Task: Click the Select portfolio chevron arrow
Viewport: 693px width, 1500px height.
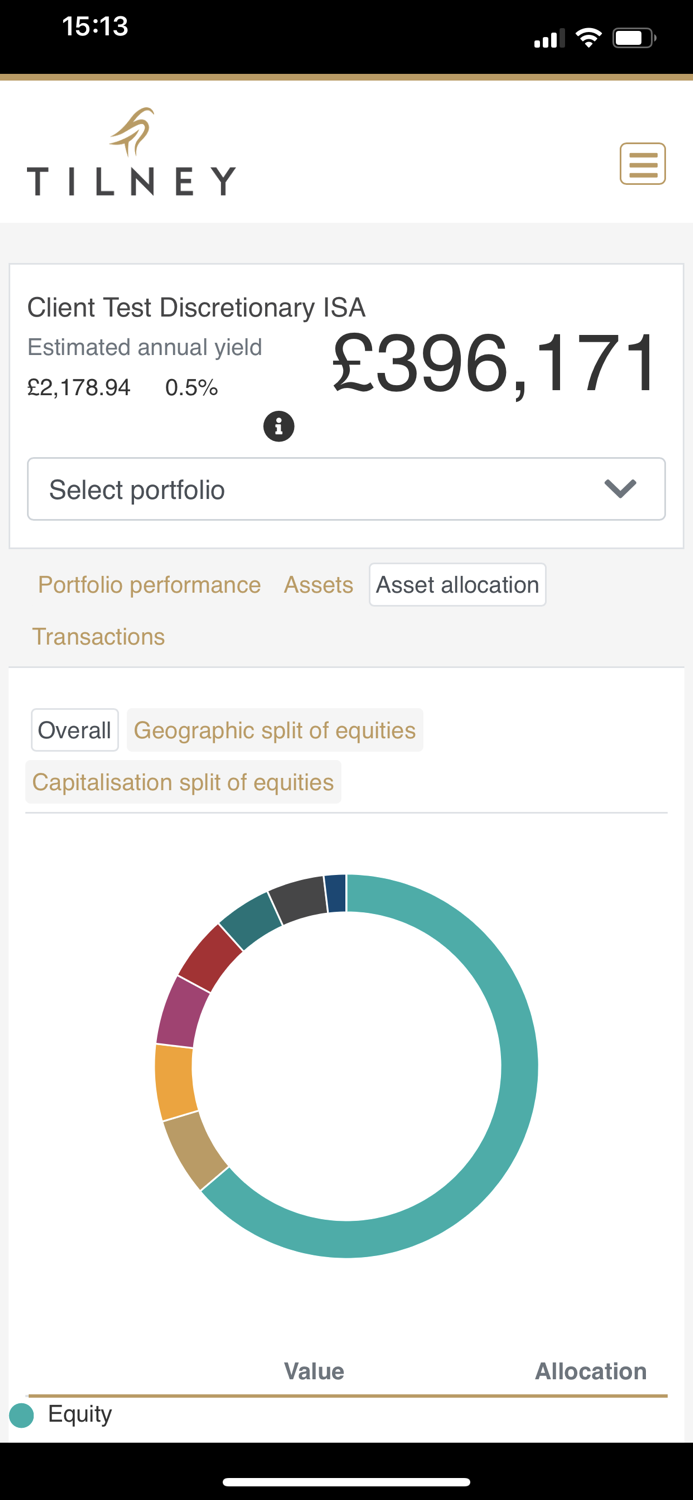Action: click(x=620, y=490)
